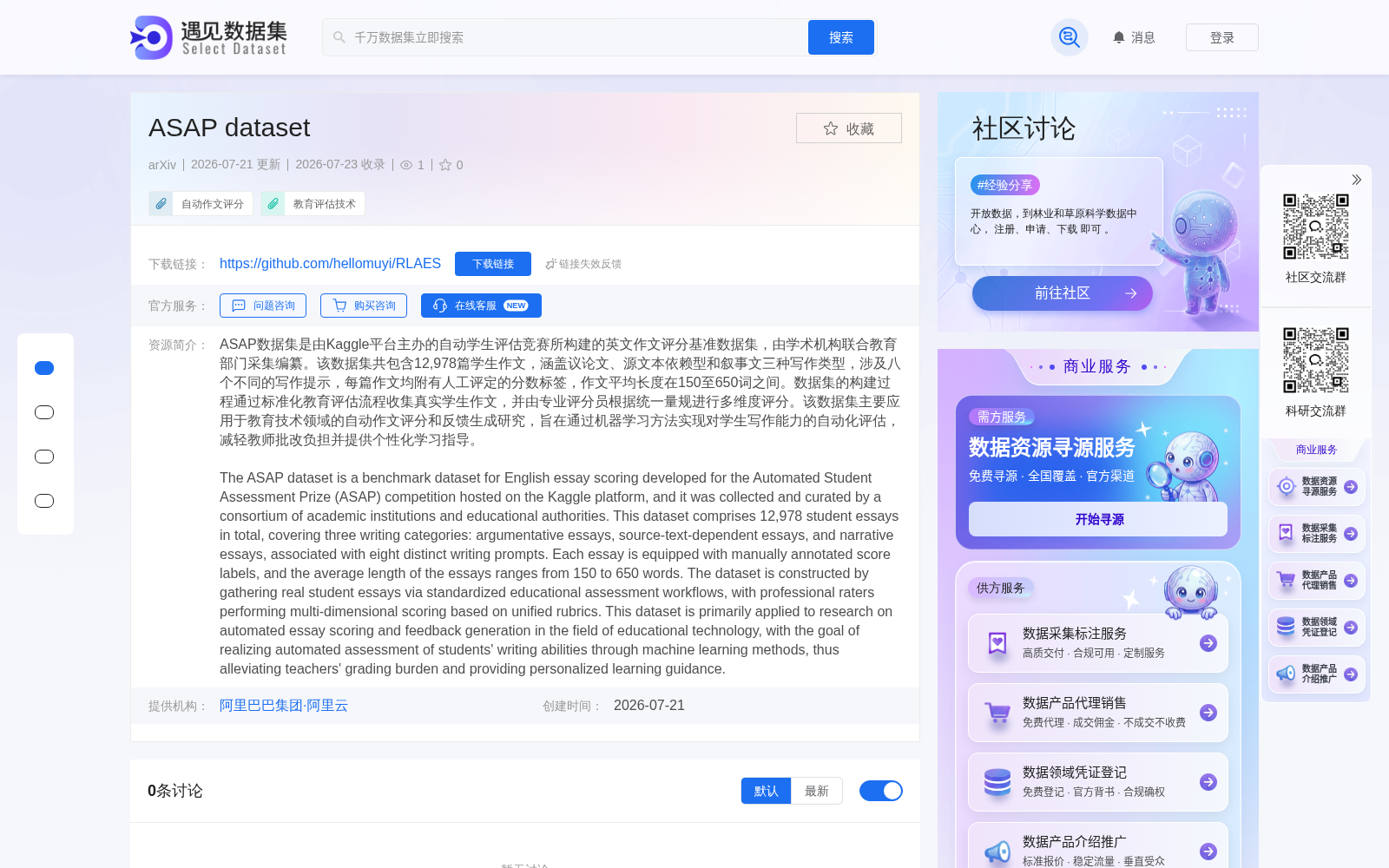Image resolution: width=1389 pixels, height=868 pixels.
Task: Click the 2026-07-21 creation date value
Action: click(649, 706)
